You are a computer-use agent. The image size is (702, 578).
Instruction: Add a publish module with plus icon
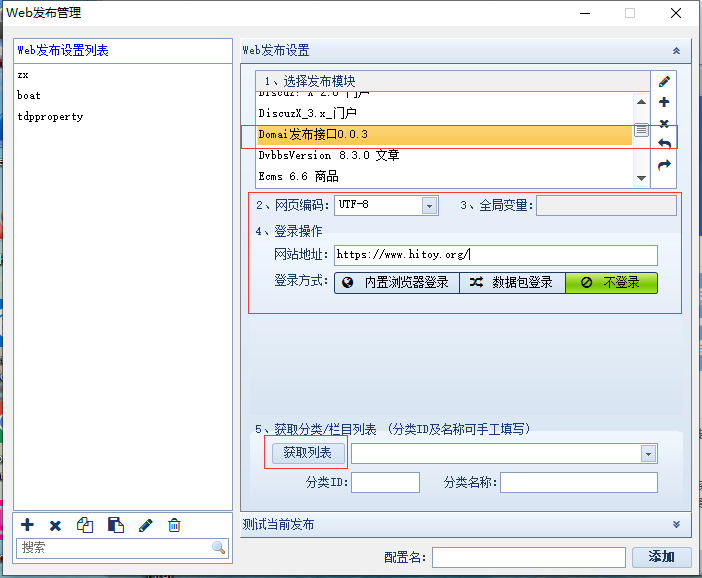[x=664, y=102]
